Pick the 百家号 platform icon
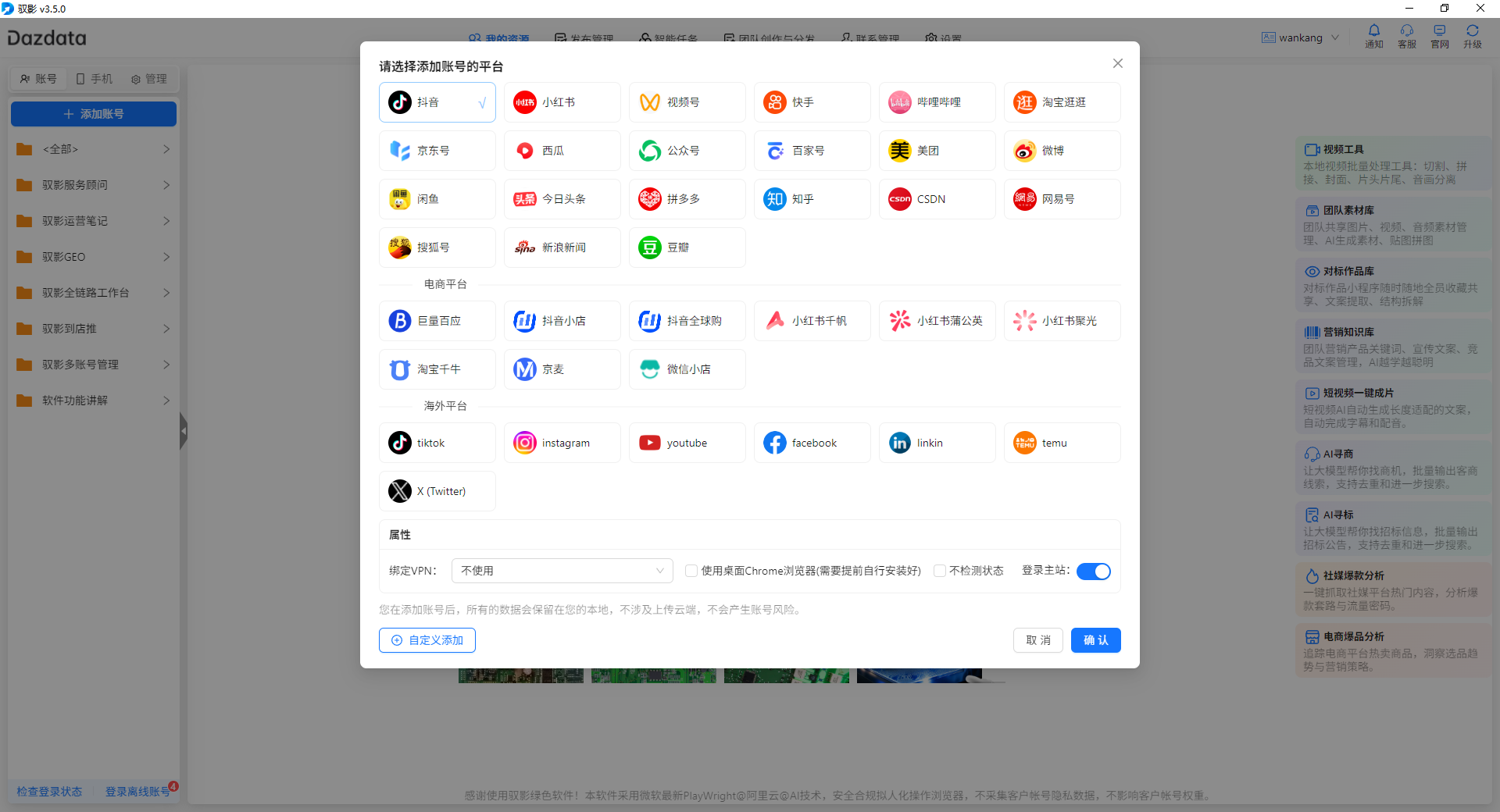Image resolution: width=1500 pixels, height=812 pixels. pyautogui.click(x=775, y=151)
